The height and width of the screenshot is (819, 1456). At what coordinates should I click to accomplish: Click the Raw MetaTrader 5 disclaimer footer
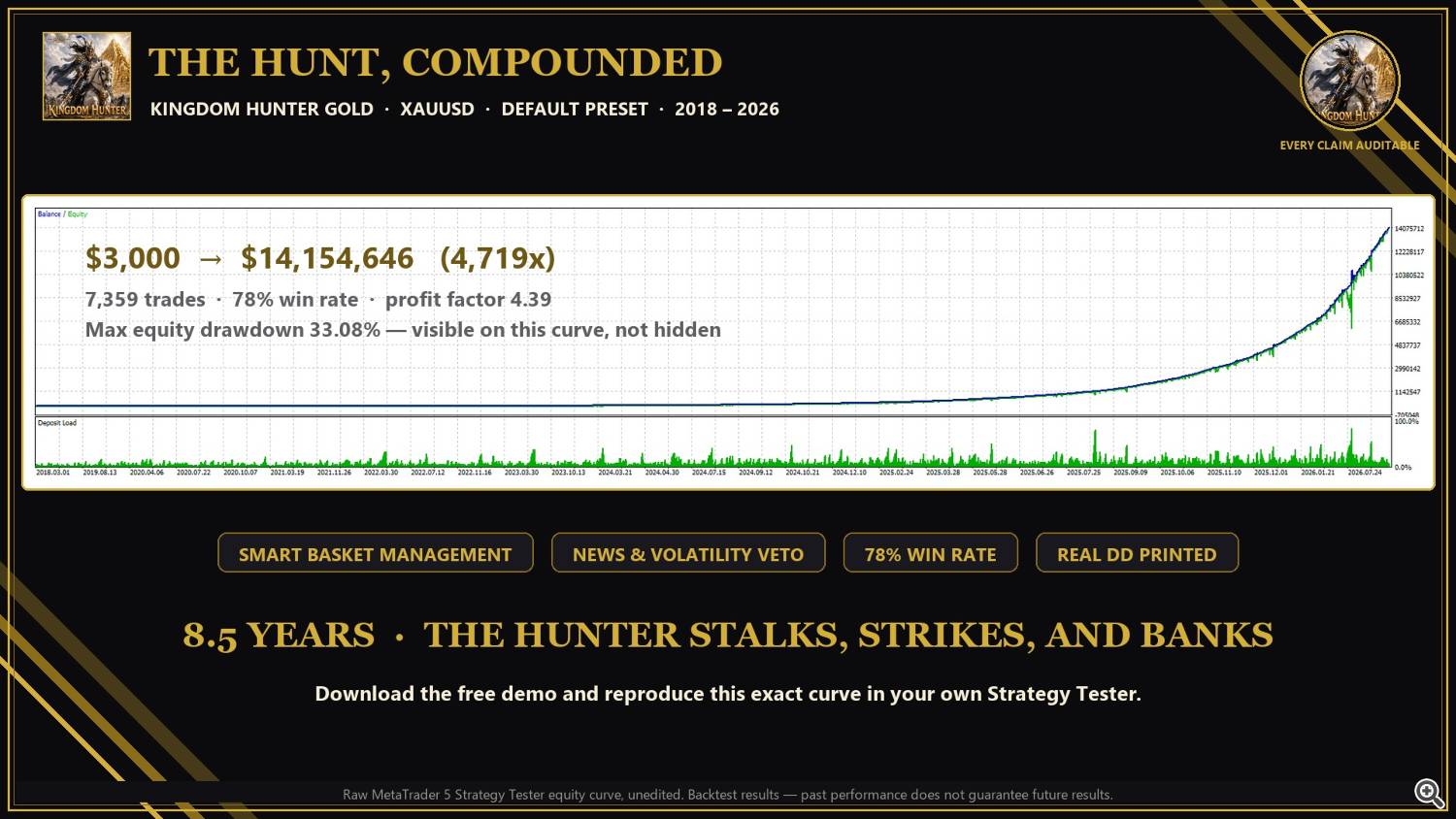click(728, 795)
